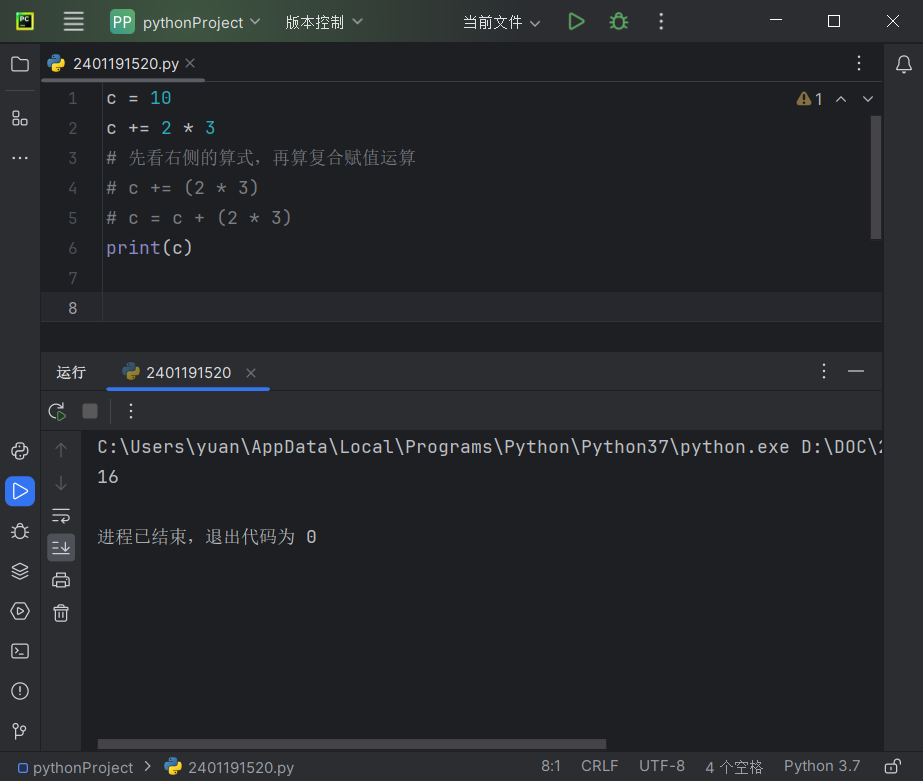Click print(c) on line 6
The width and height of the screenshot is (923, 781).
click(x=150, y=248)
